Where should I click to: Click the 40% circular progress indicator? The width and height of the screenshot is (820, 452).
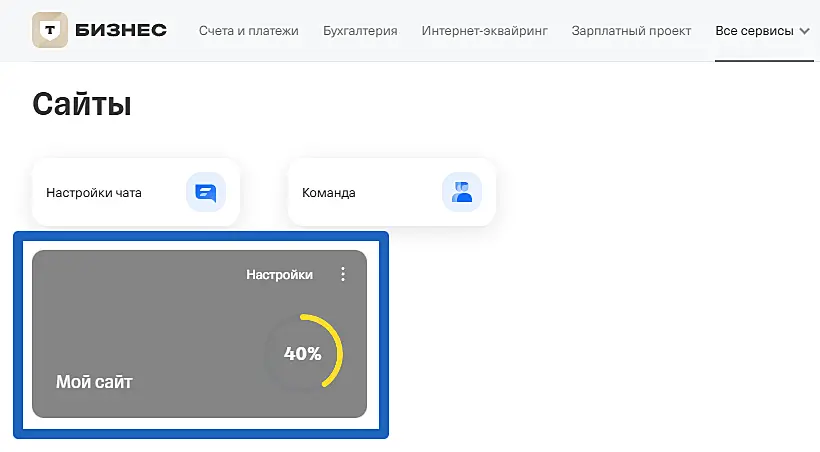click(303, 353)
